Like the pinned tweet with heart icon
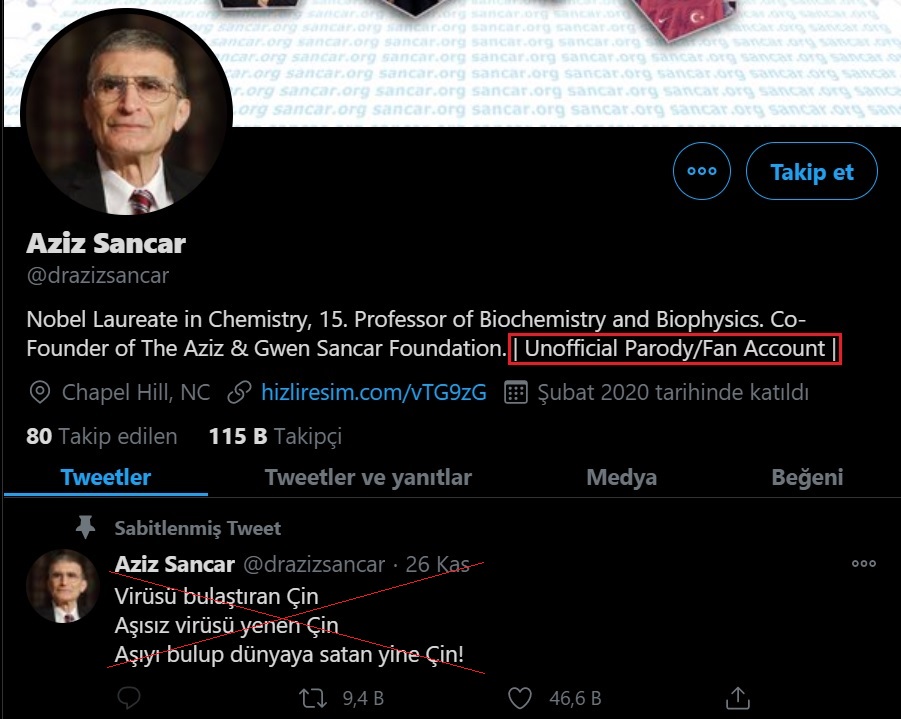901x719 pixels. click(x=521, y=697)
